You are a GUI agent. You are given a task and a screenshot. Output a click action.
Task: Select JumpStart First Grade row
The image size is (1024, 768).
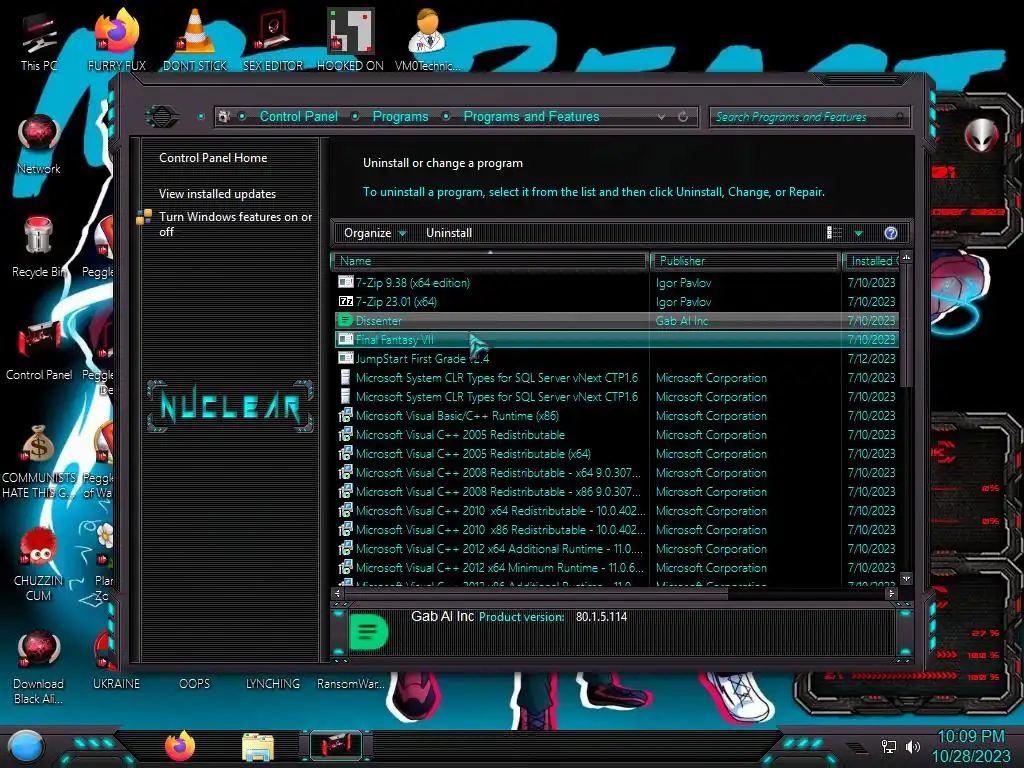tap(617, 359)
